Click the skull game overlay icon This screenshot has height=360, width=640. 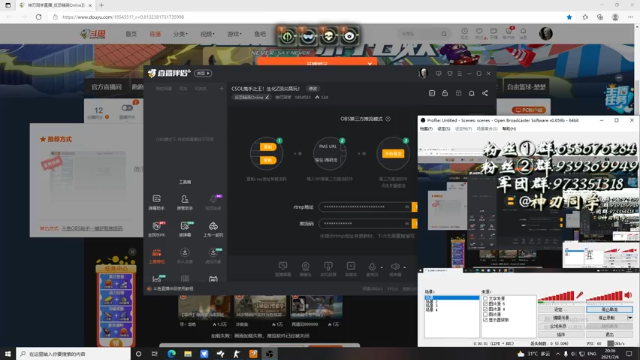[329, 36]
